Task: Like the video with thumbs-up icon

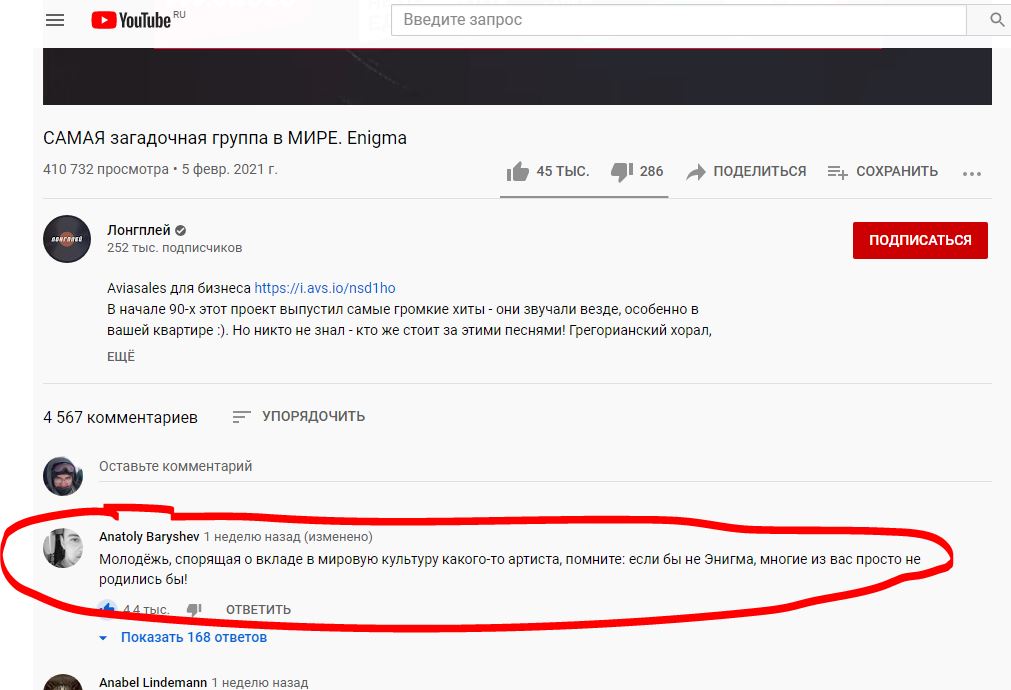Action: tap(518, 171)
